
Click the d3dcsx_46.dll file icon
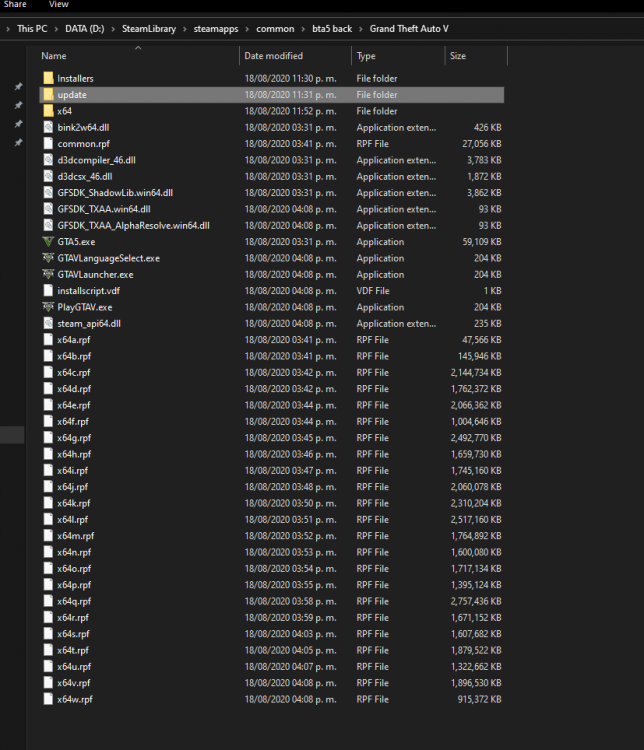pos(48,176)
